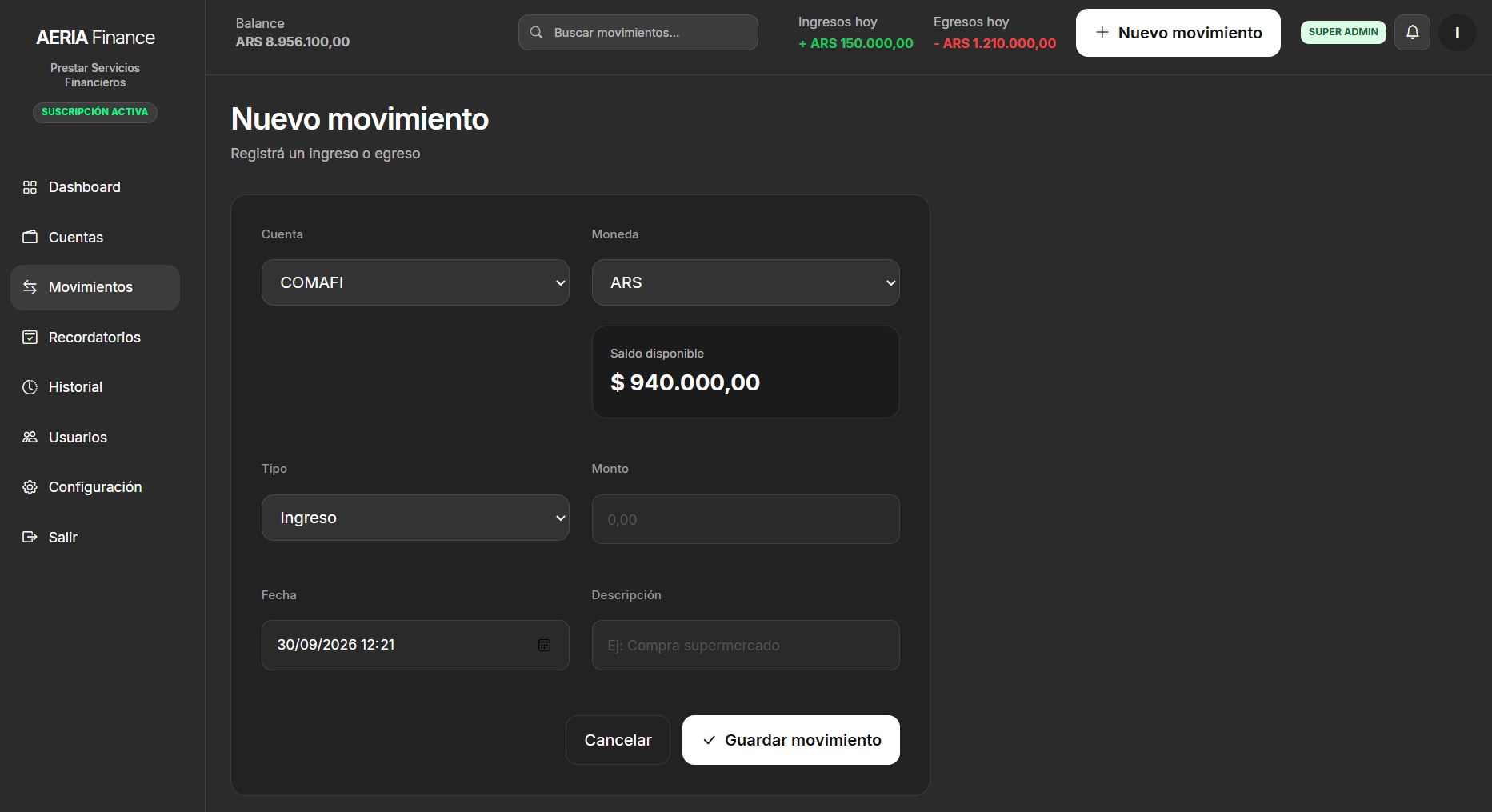Click the SUPER ADMIN badge

[x=1343, y=32]
